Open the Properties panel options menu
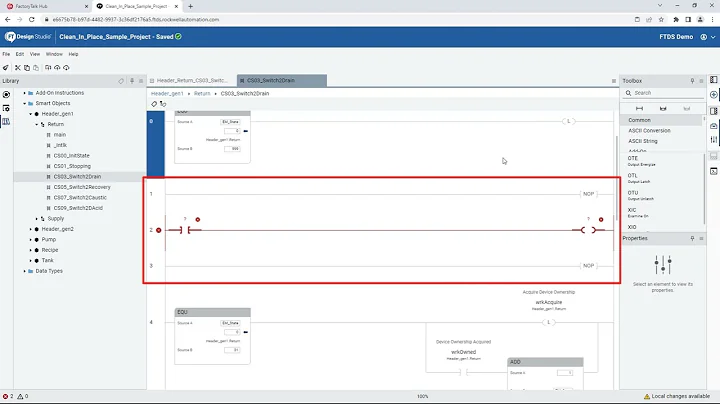This screenshot has height=404, width=720. point(701,238)
